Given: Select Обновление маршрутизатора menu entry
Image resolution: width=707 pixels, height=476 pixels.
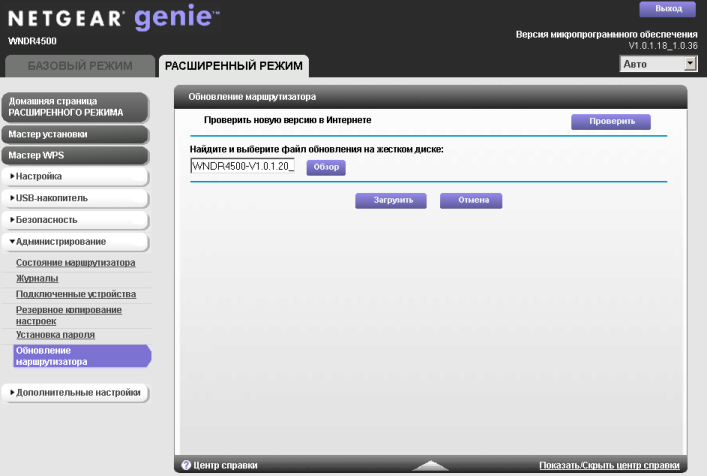Looking at the screenshot, I should 82,356.
